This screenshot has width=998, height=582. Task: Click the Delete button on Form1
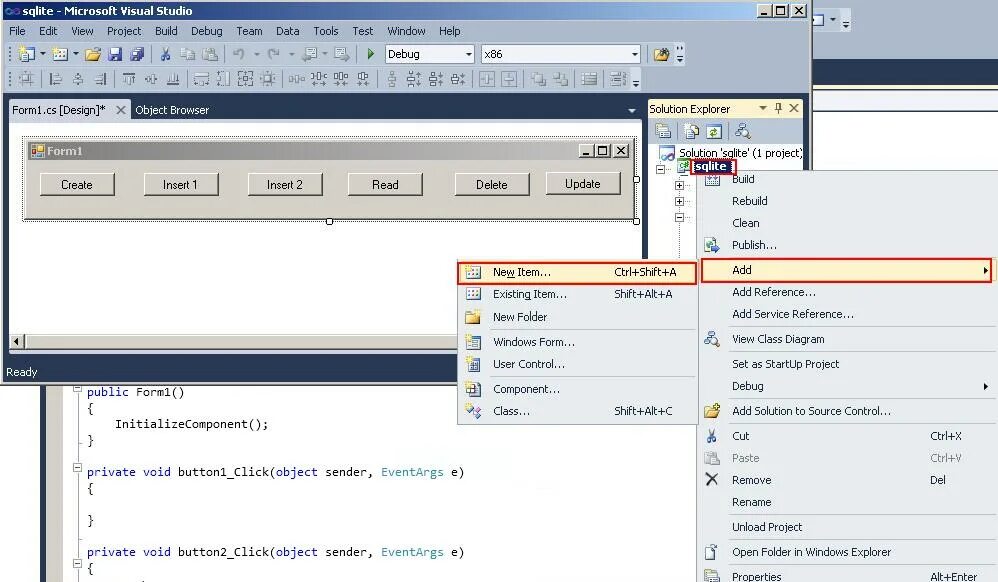[491, 185]
